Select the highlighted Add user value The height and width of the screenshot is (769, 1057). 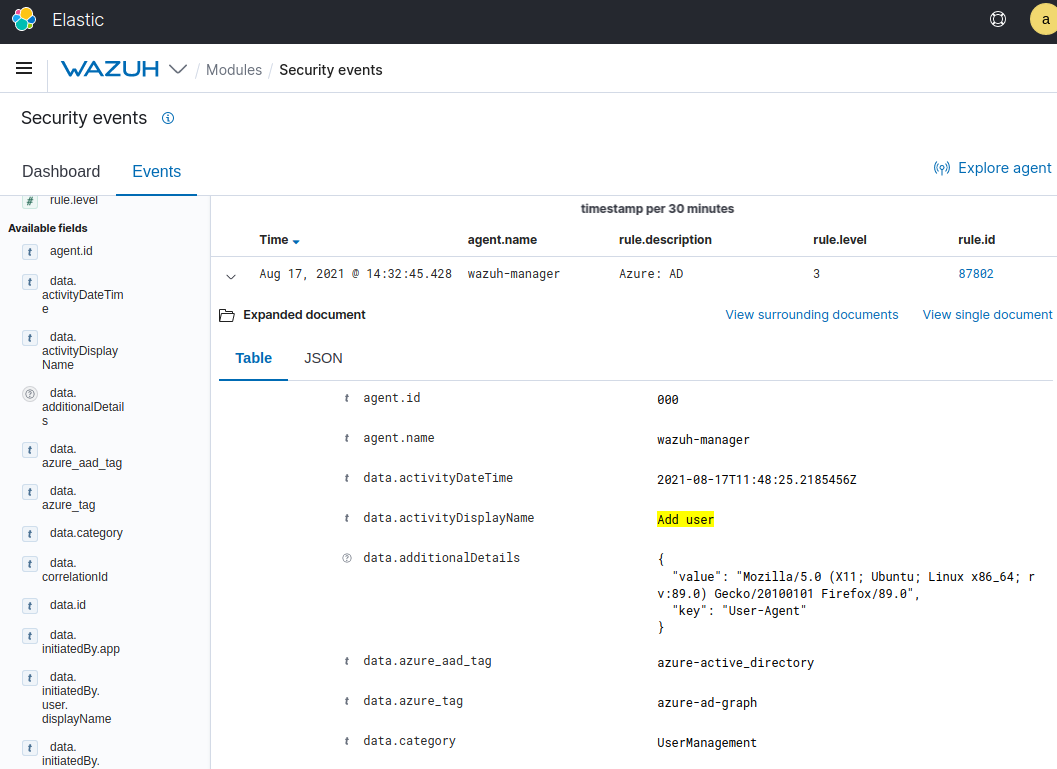tap(685, 519)
